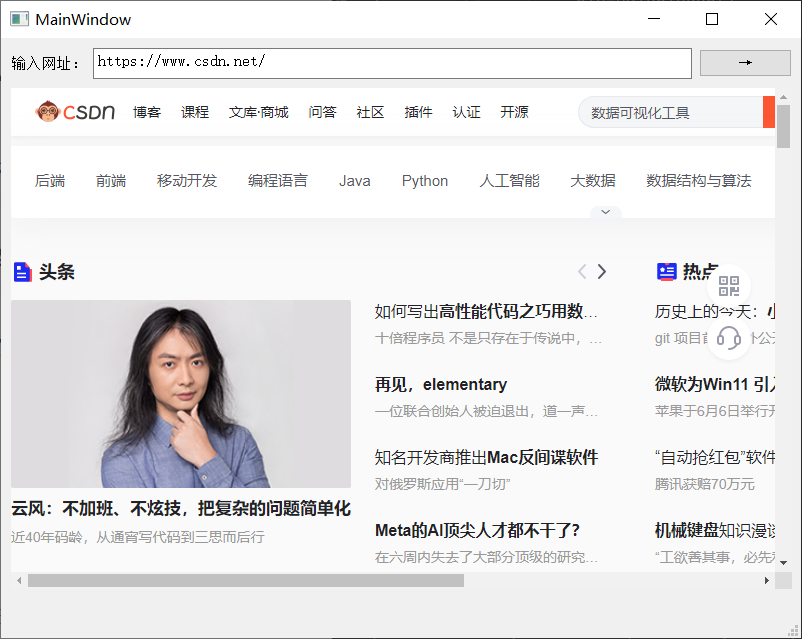Open hot article 微软为Win11
The width and height of the screenshot is (802, 639).
pyautogui.click(x=715, y=384)
